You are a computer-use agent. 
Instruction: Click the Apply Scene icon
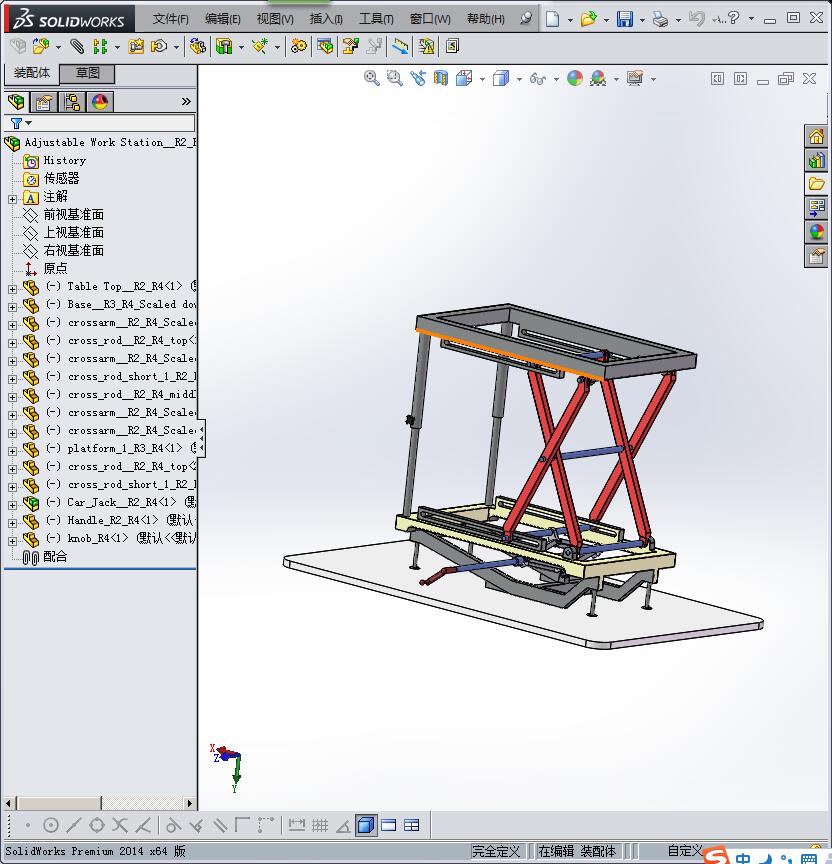598,78
